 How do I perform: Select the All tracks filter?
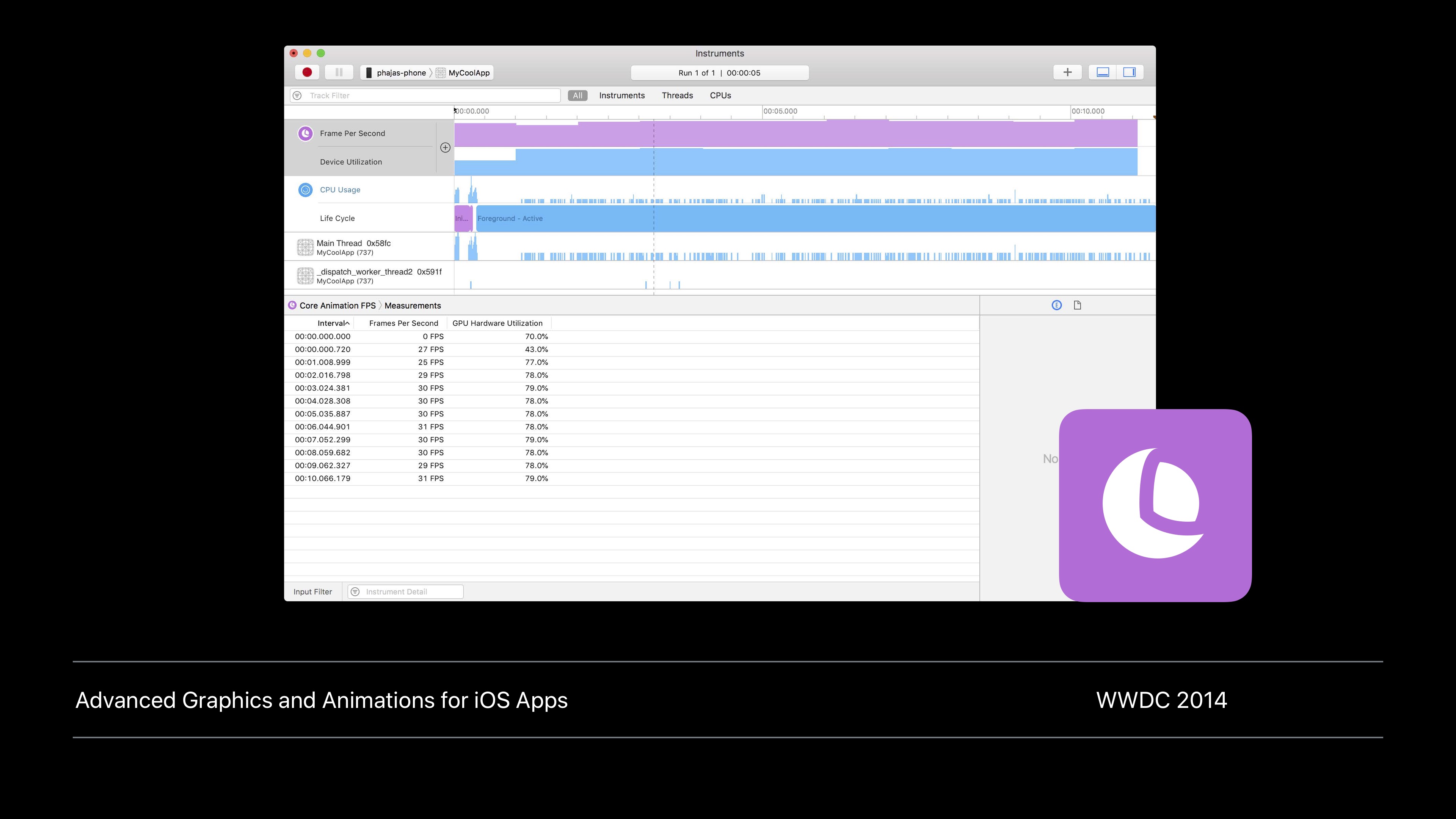point(577,96)
